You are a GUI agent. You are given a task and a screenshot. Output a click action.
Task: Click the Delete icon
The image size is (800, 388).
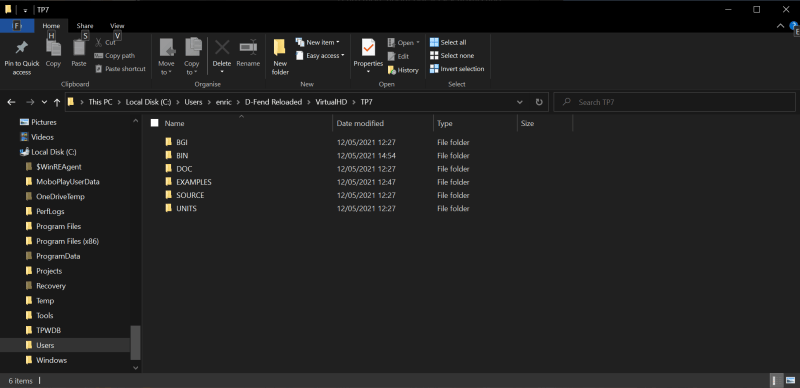pos(222,49)
